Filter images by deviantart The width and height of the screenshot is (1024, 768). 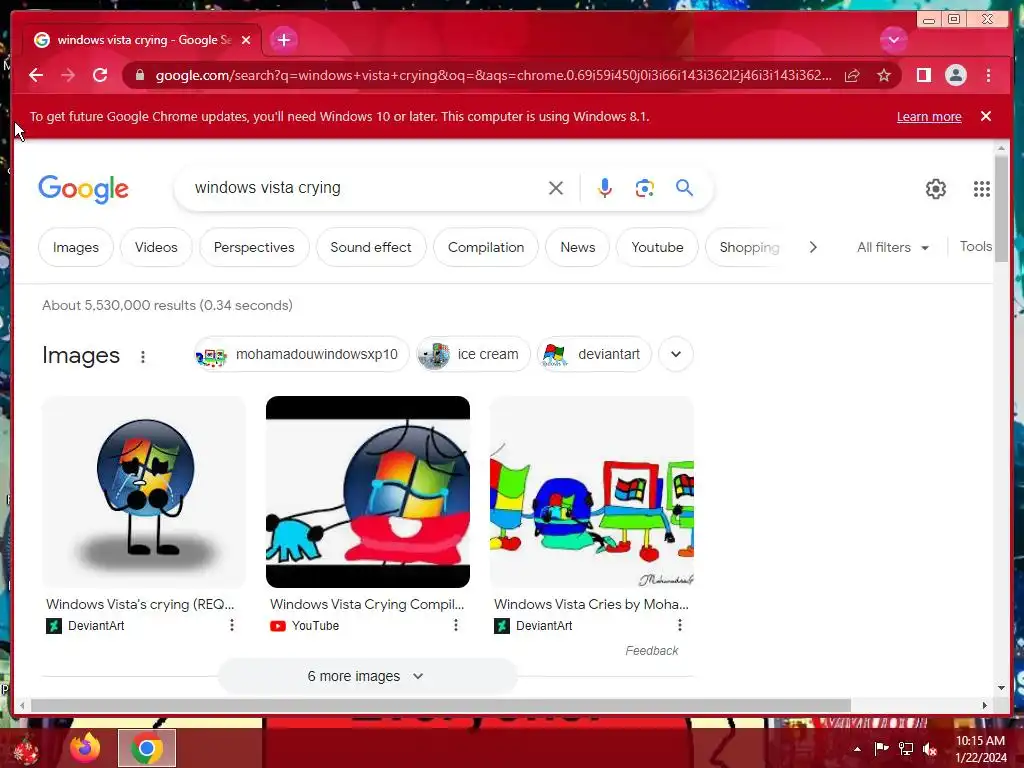point(594,354)
